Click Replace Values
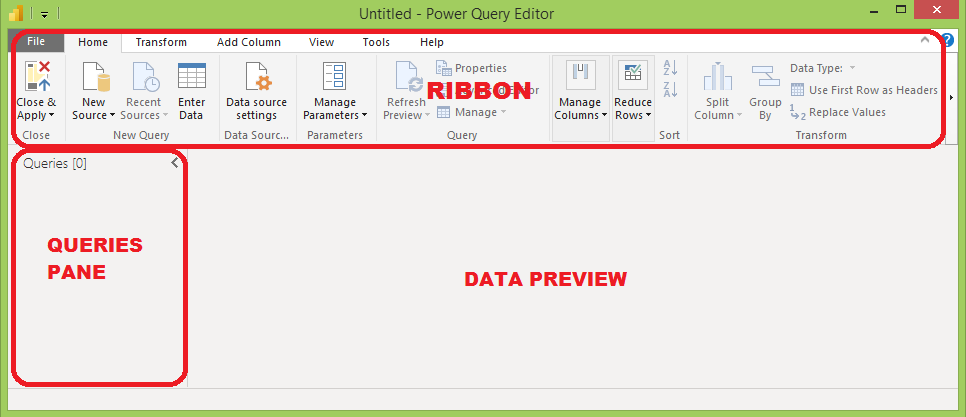Viewport: 966px width, 417px height. [838, 112]
